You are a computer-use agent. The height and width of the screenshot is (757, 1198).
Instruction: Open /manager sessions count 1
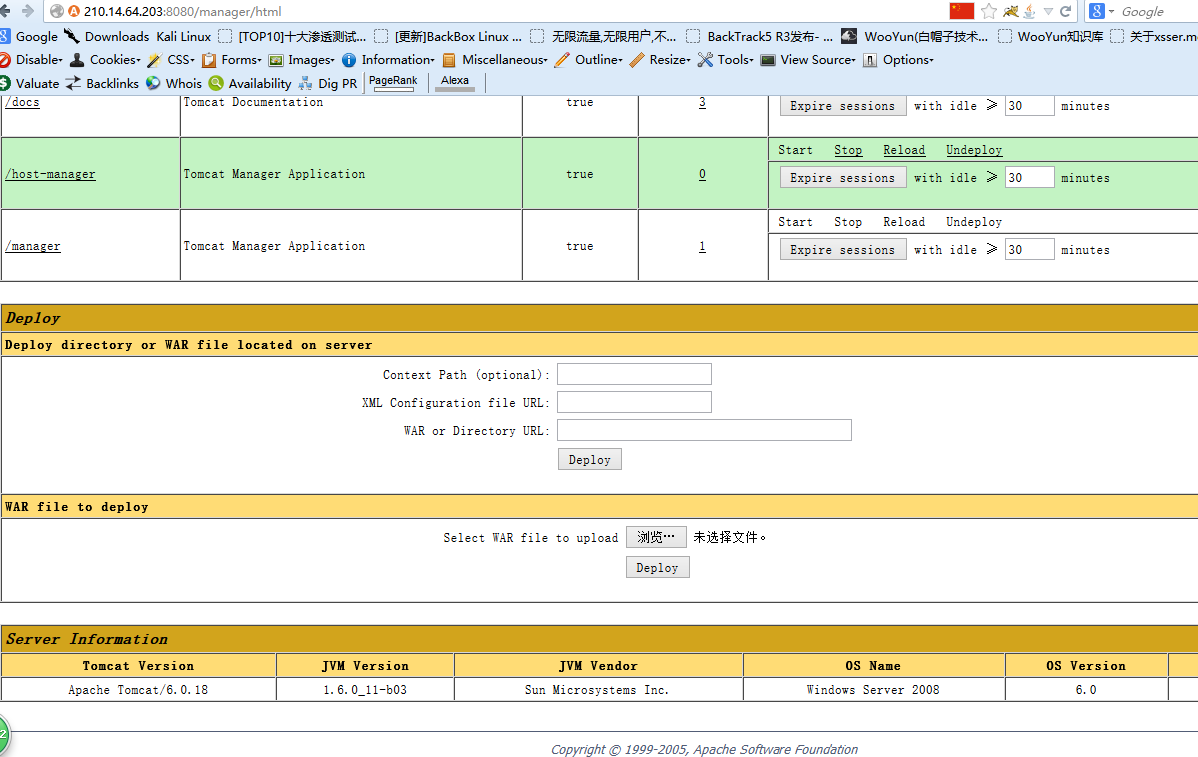pos(702,246)
